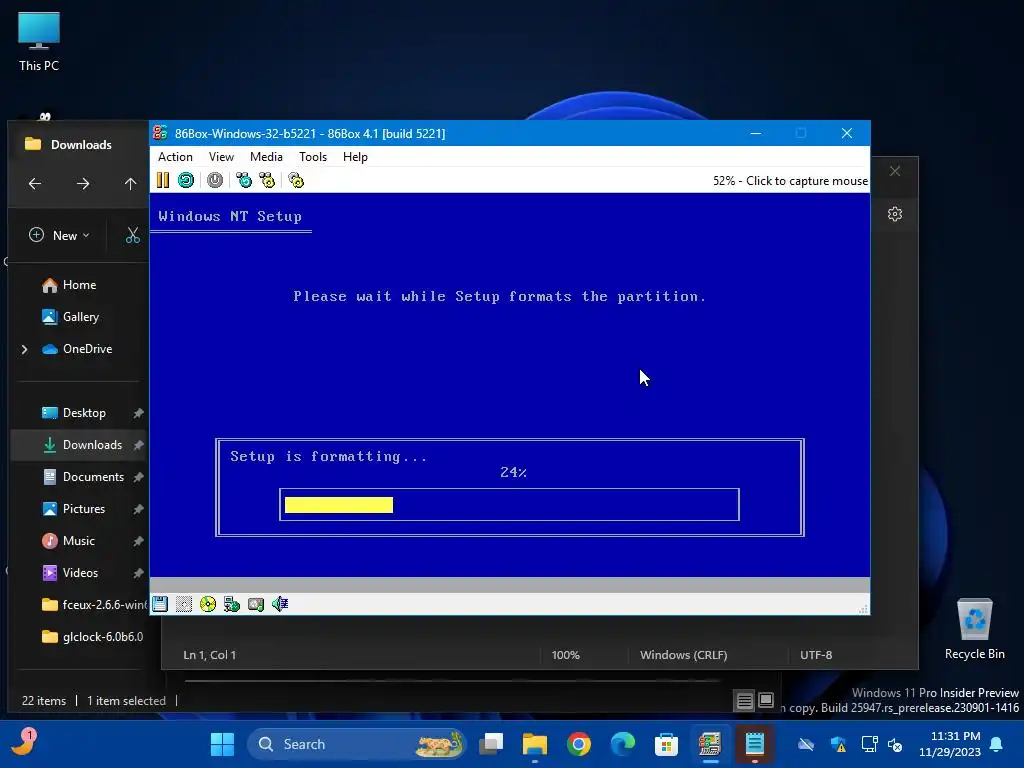This screenshot has height=768, width=1024.
Task: Click the Cut scissors icon in File Explorer
Action: coord(133,235)
